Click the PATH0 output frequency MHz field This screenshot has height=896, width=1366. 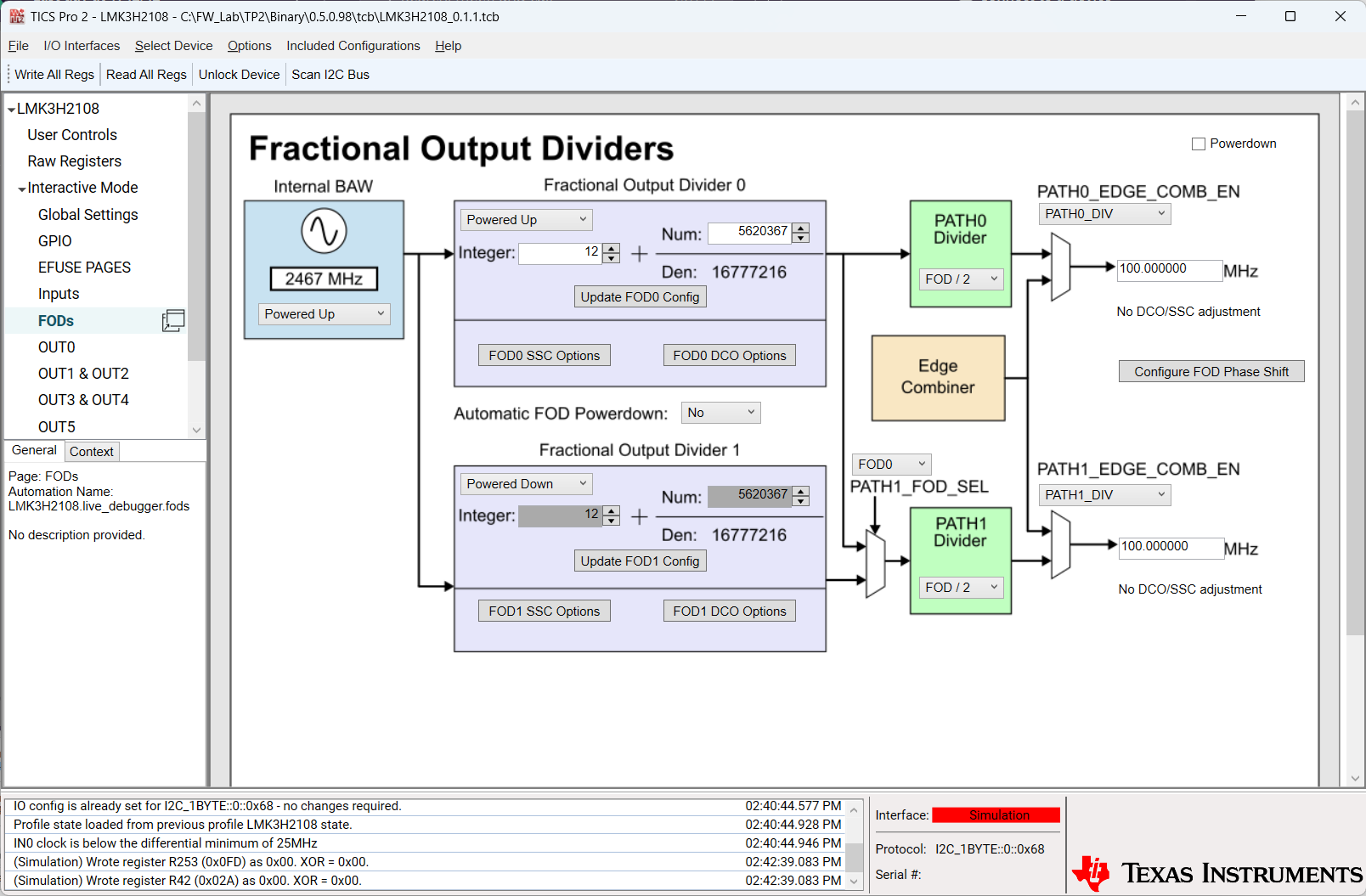click(1168, 269)
